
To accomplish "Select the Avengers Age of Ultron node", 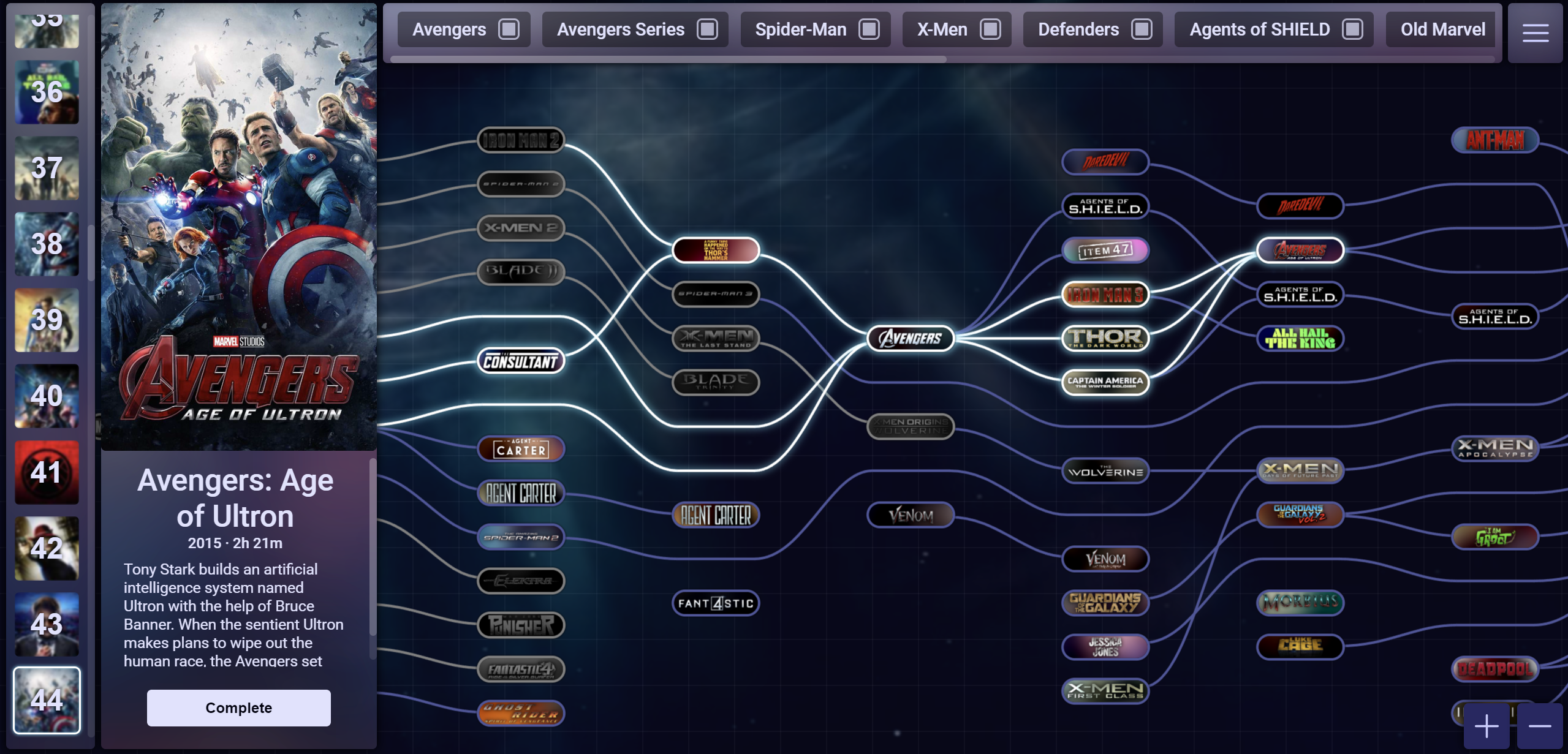I will tap(1300, 250).
